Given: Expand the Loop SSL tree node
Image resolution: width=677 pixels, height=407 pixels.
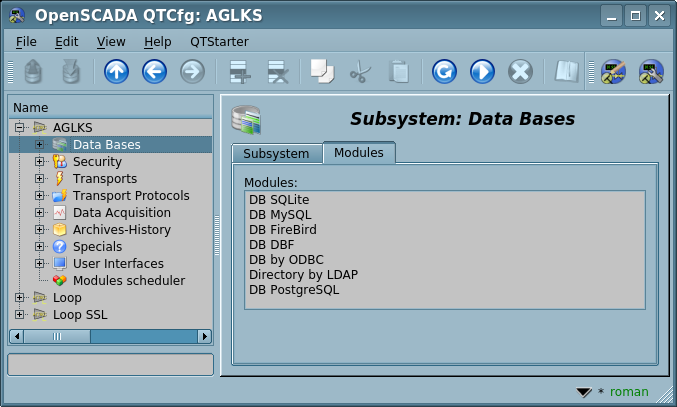Looking at the screenshot, I should pyautogui.click(x=20, y=315).
